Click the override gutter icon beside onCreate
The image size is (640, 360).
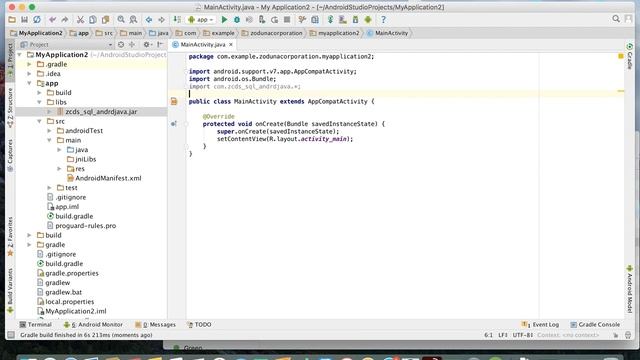(174, 124)
